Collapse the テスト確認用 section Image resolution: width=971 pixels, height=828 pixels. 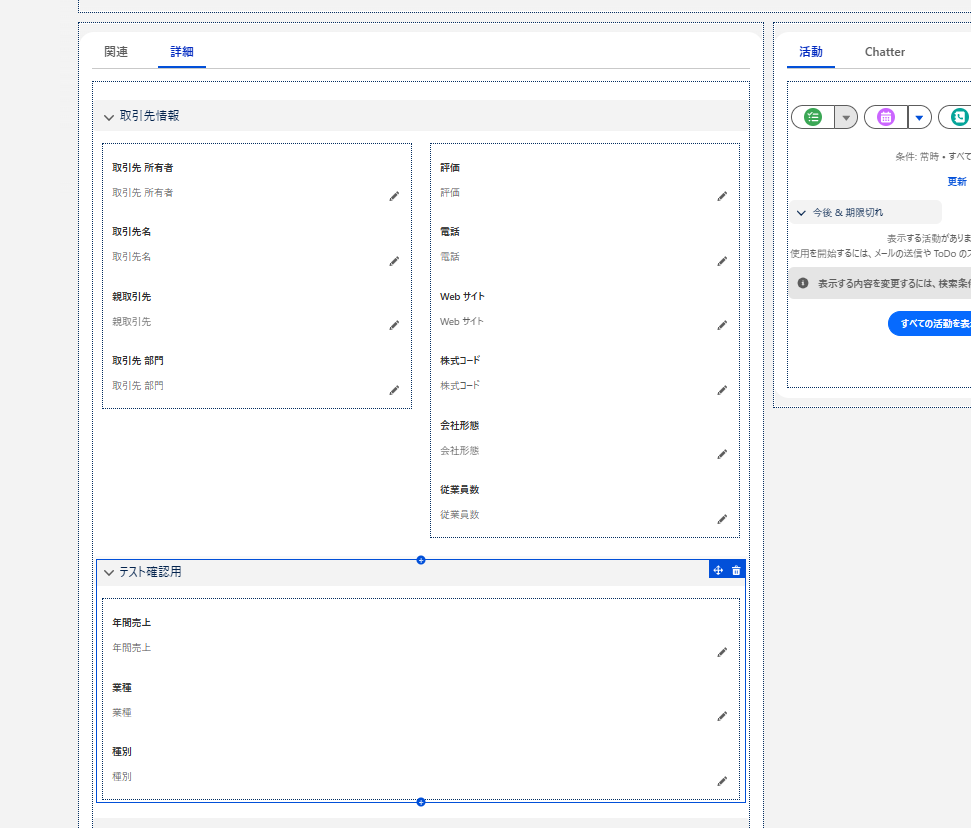[109, 573]
